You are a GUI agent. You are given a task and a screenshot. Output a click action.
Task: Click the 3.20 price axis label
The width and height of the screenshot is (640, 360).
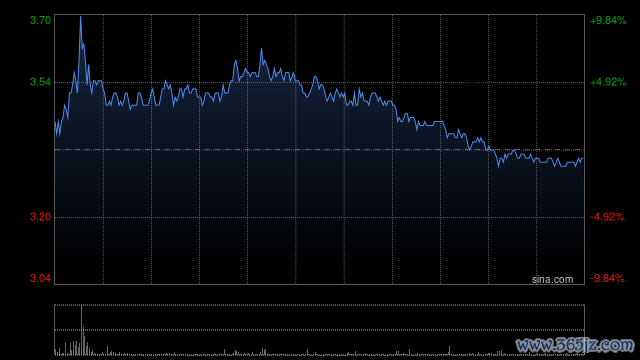pyautogui.click(x=40, y=217)
